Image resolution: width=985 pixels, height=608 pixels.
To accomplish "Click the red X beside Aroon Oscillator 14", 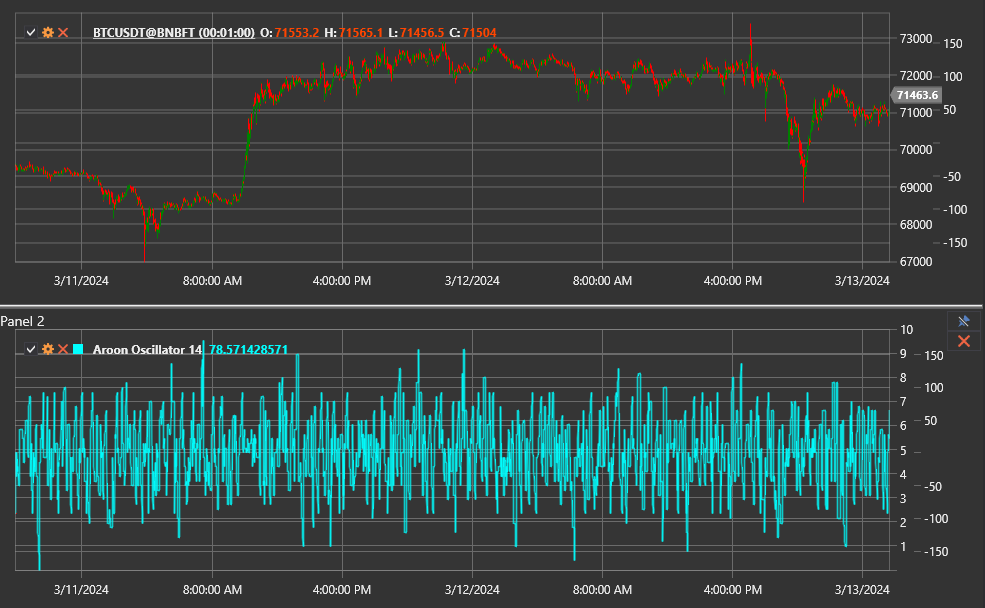I will click(62, 350).
